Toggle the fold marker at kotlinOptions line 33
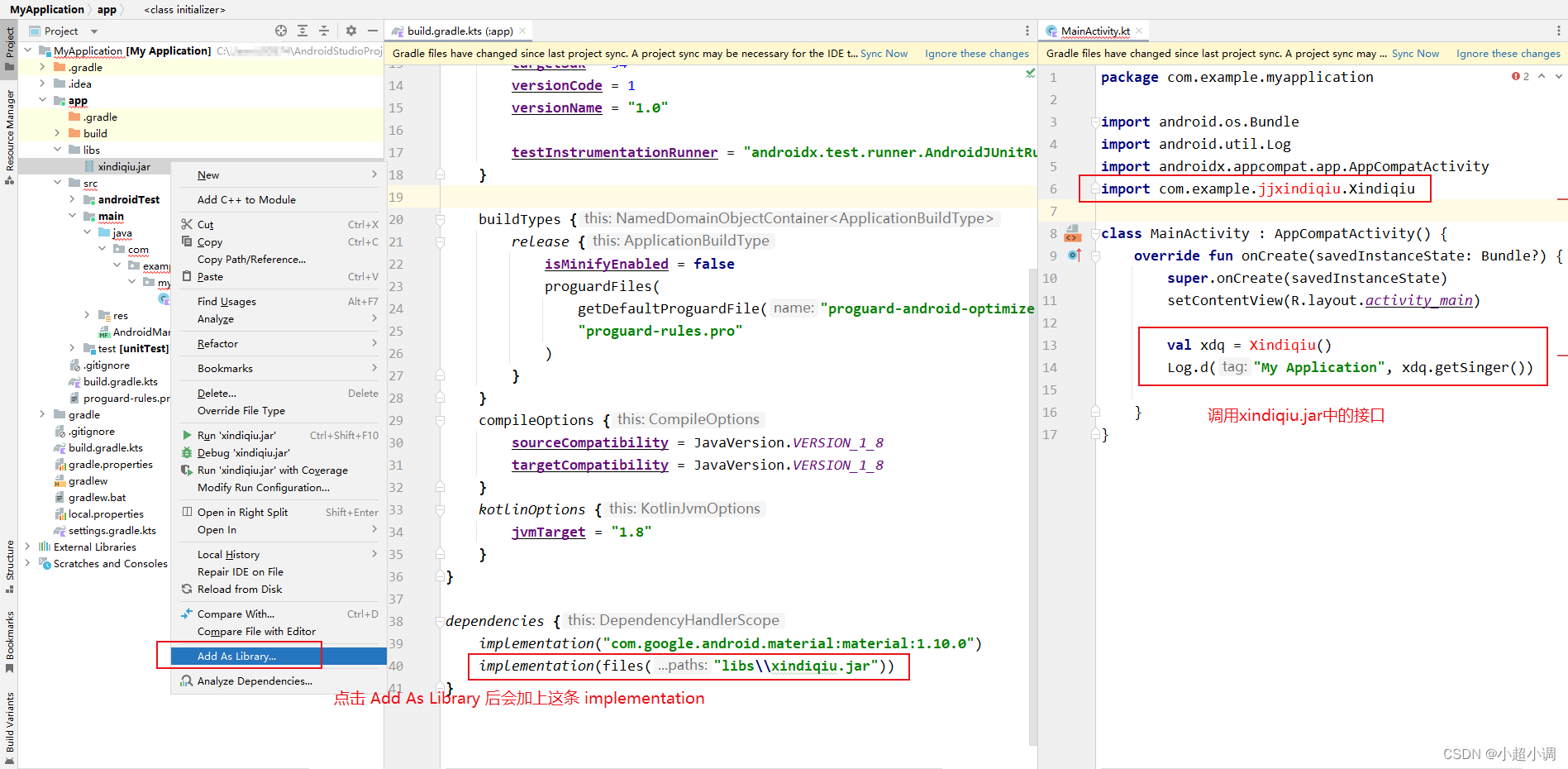The image size is (1568, 769). [x=440, y=509]
